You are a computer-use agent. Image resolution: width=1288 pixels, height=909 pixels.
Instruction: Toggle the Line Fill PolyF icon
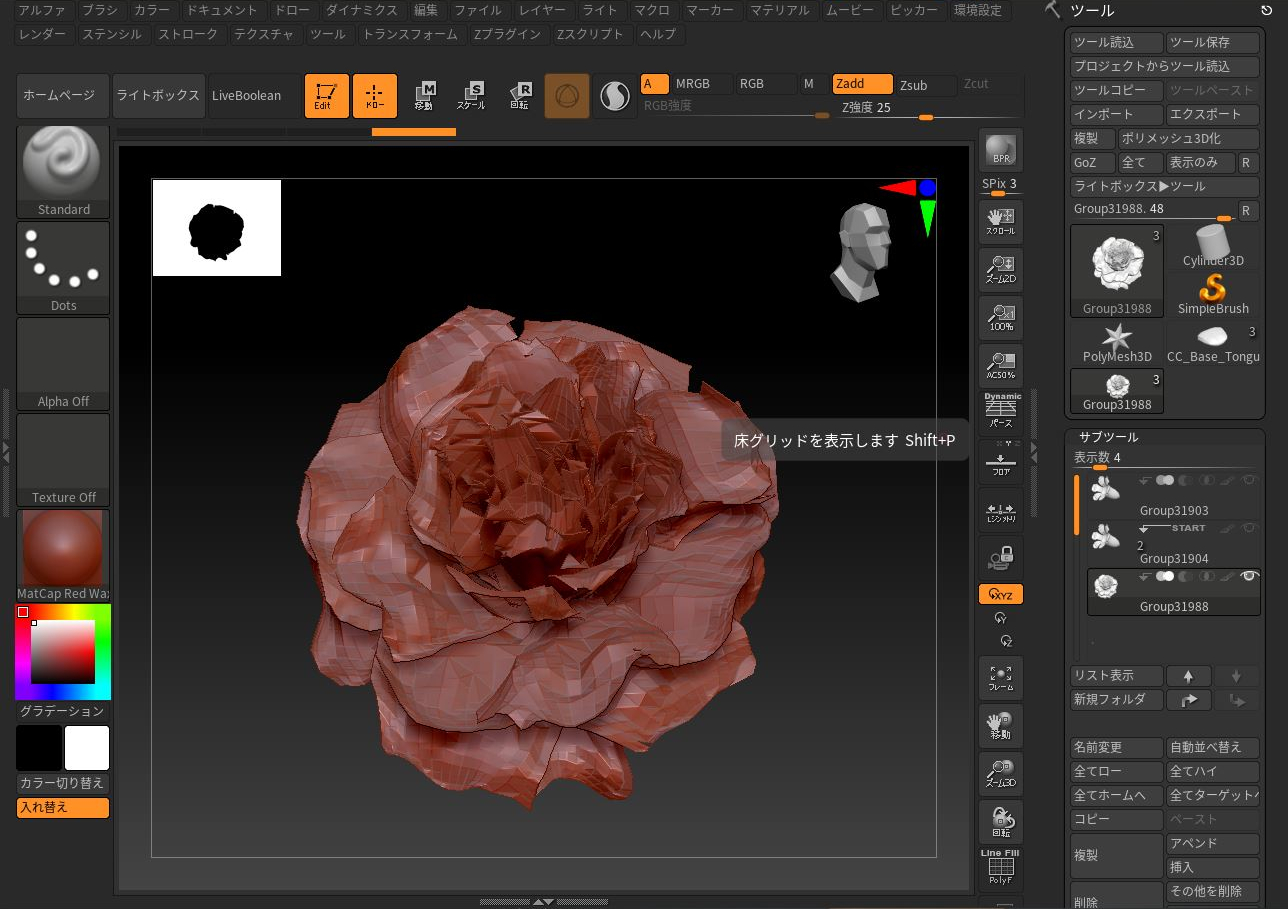point(1001,867)
